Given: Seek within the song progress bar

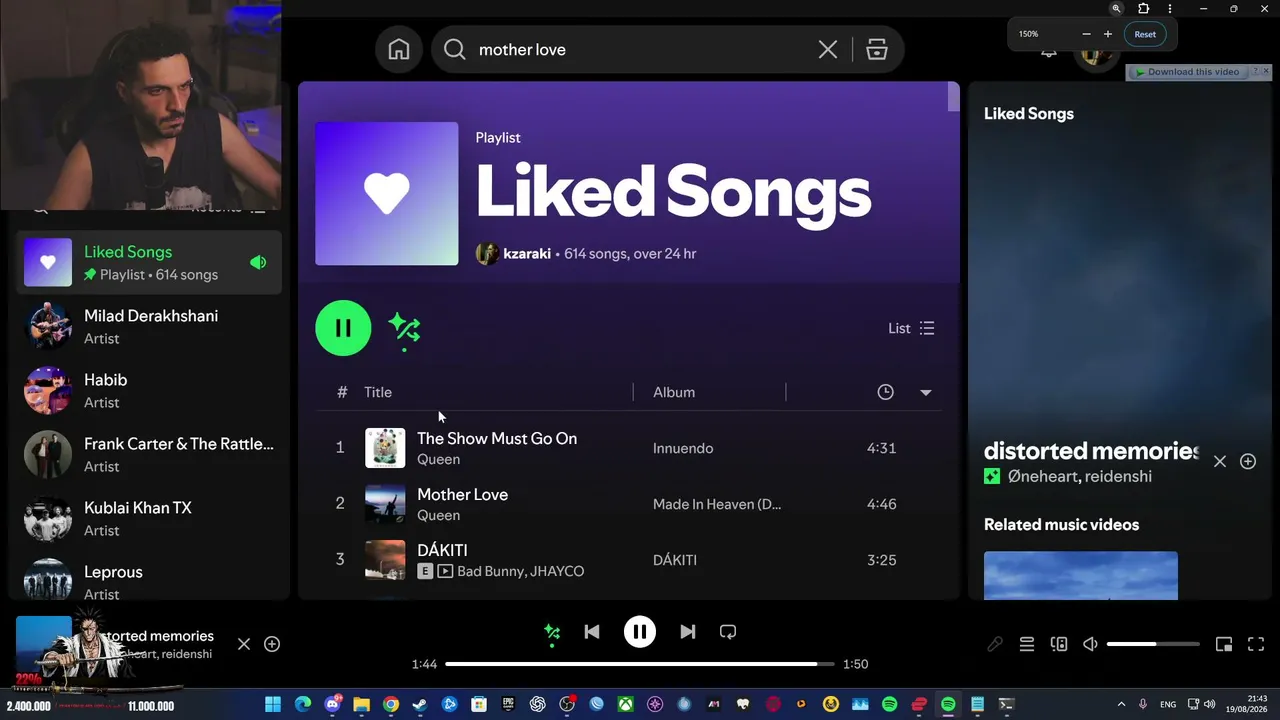Looking at the screenshot, I should point(640,664).
